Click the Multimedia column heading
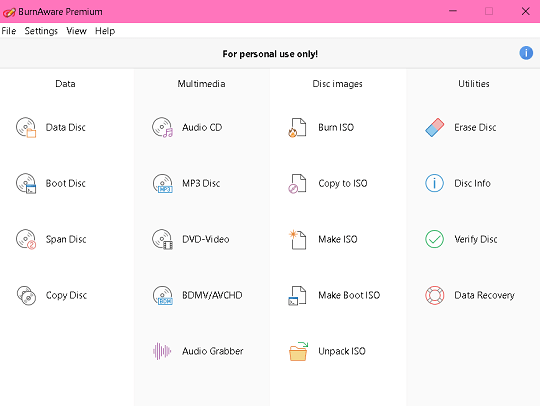540x406 pixels. (x=201, y=84)
